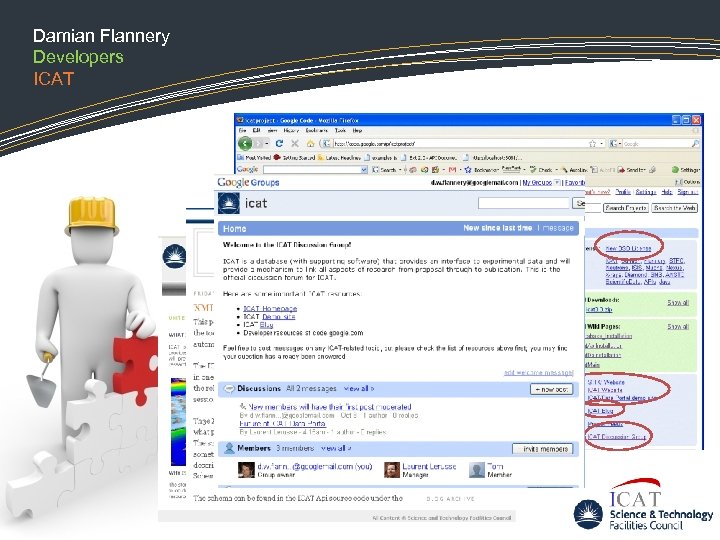
Task: Click the Members person icon
Action: (x=229, y=449)
